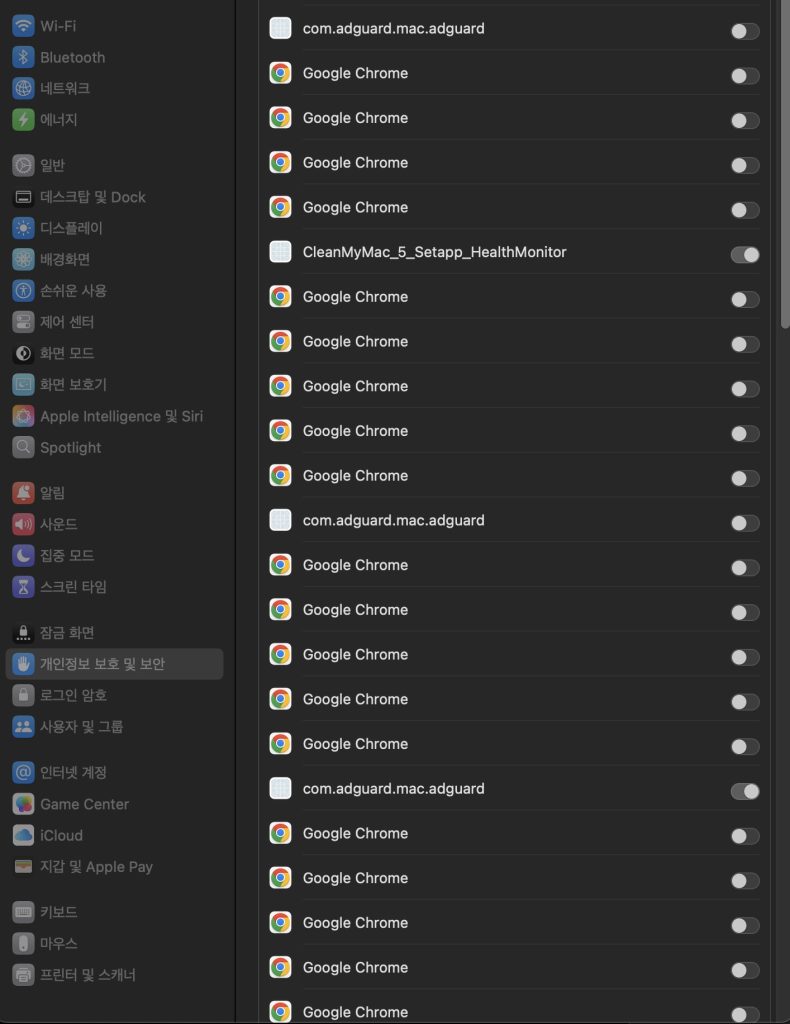Disable the CleanMyMac_5_Setapp_HealthMonitor toggle
This screenshot has height=1024, width=790.
click(x=745, y=255)
